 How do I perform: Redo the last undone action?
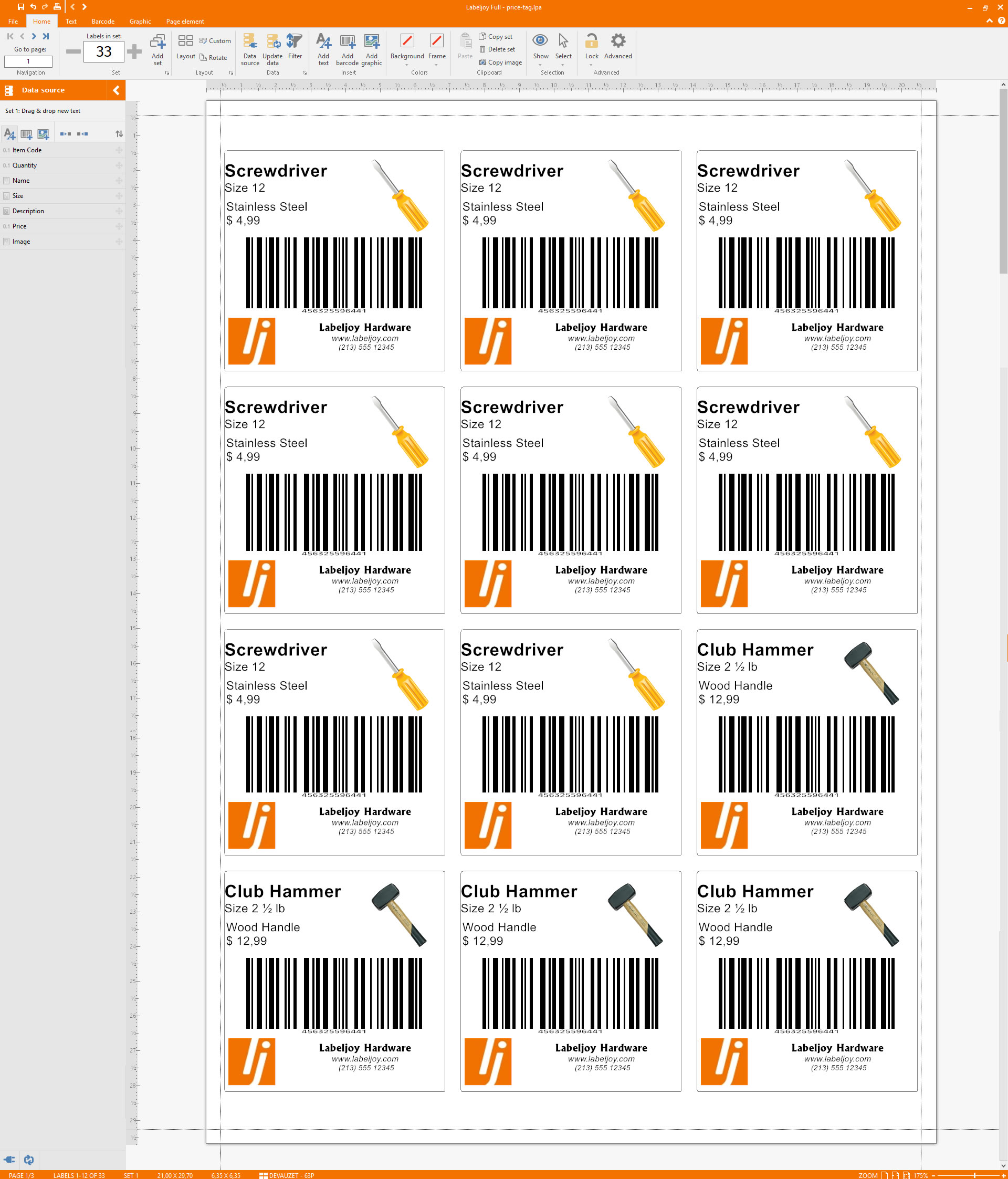point(45,7)
